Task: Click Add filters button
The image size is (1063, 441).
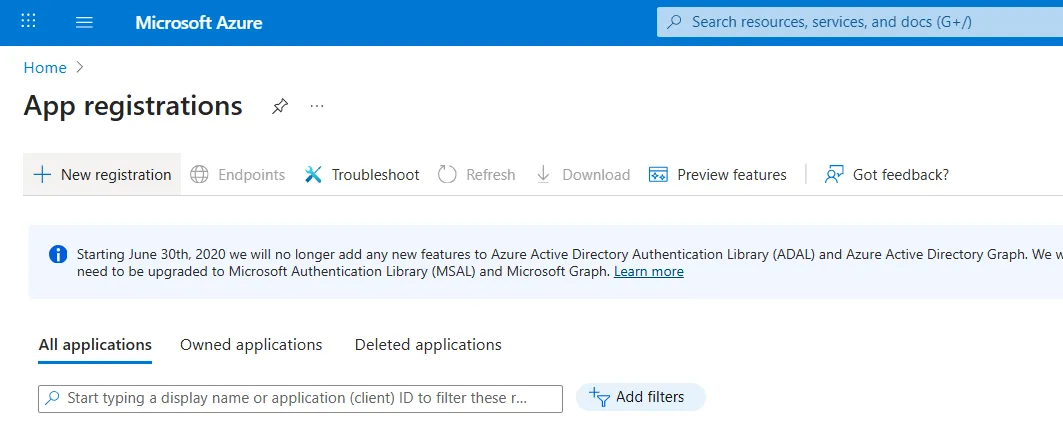Action: coord(641,397)
